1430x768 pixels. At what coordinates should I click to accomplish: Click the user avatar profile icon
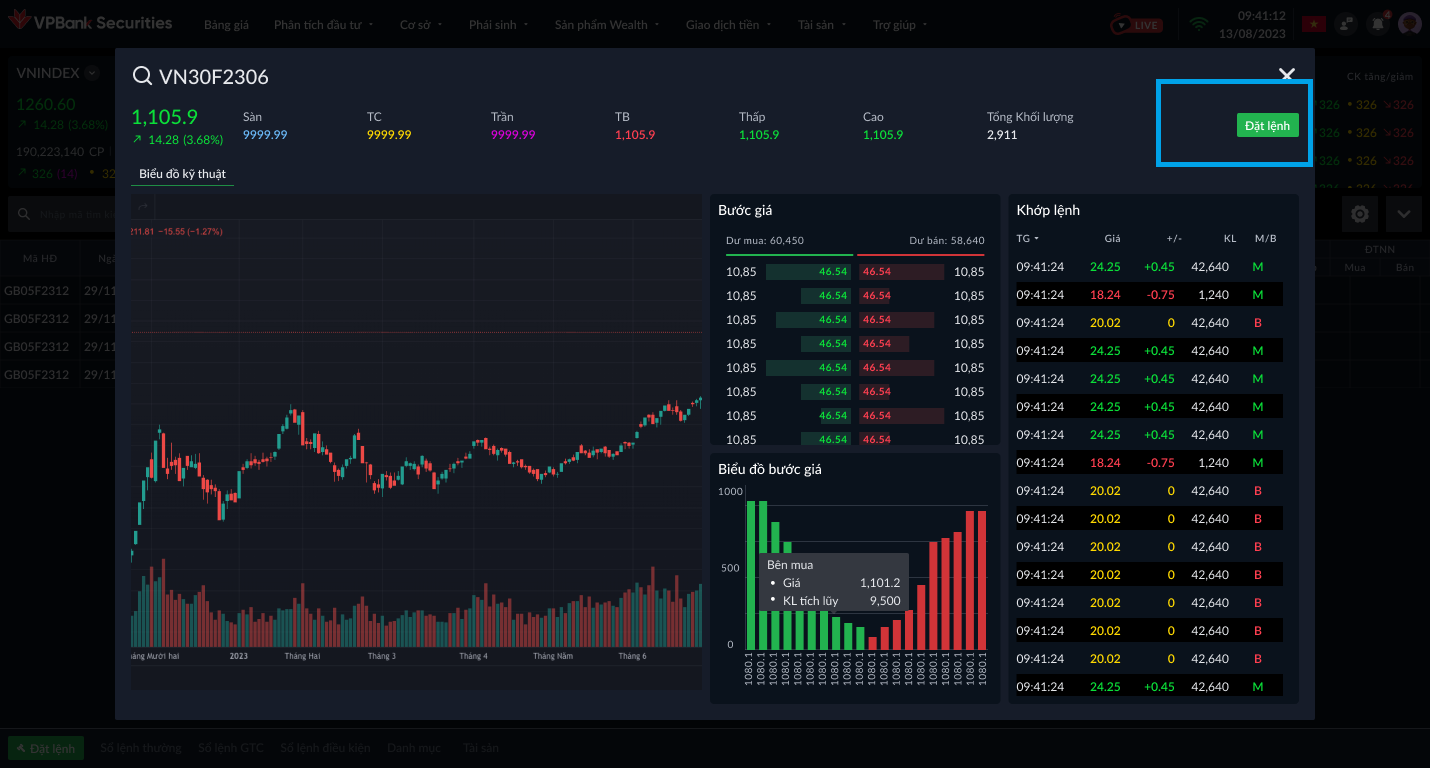(1410, 24)
